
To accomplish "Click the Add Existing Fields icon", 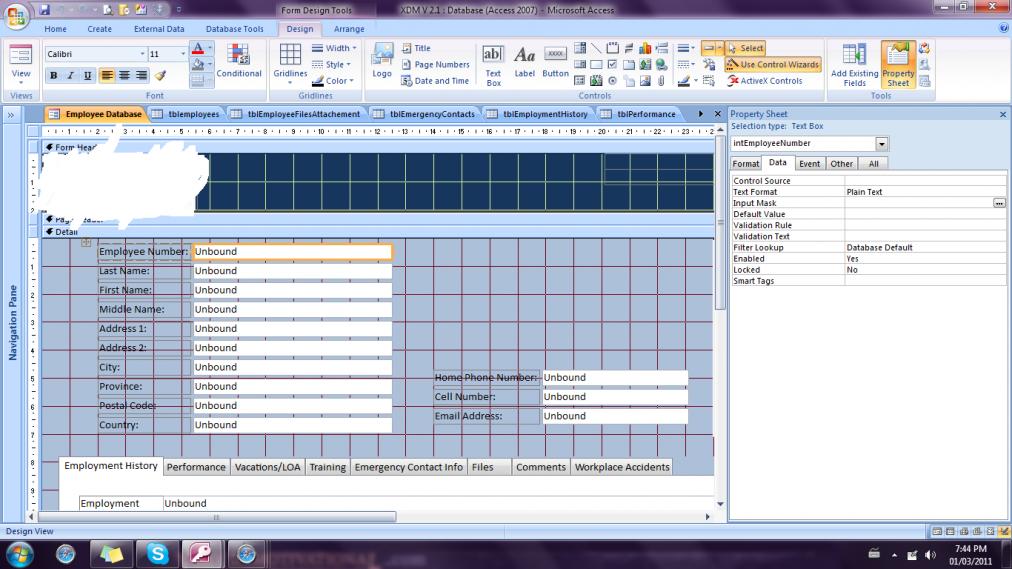I will [x=854, y=65].
